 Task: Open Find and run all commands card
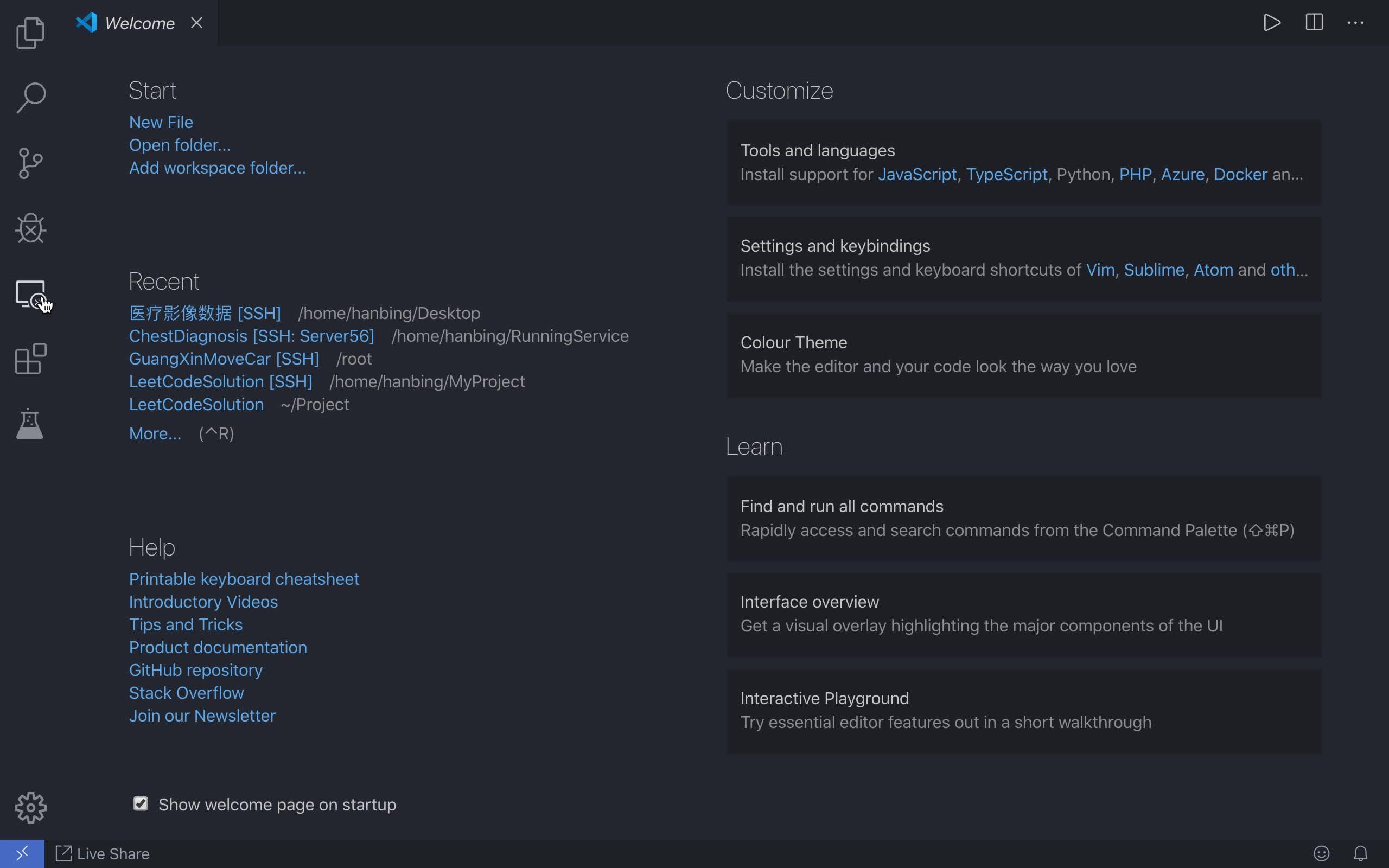[x=1024, y=519]
